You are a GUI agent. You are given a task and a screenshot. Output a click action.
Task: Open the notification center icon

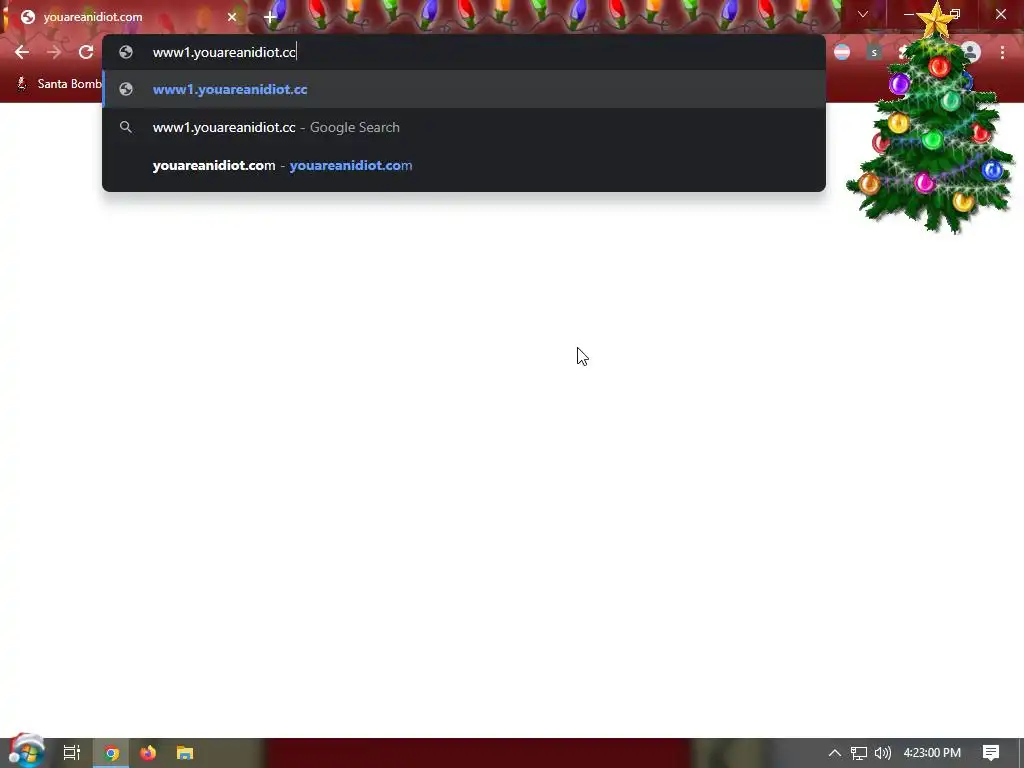point(991,753)
